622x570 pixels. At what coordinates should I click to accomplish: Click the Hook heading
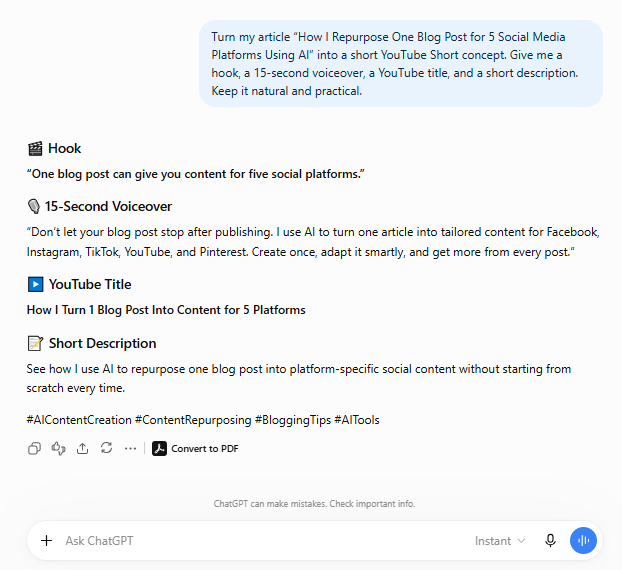pos(64,148)
